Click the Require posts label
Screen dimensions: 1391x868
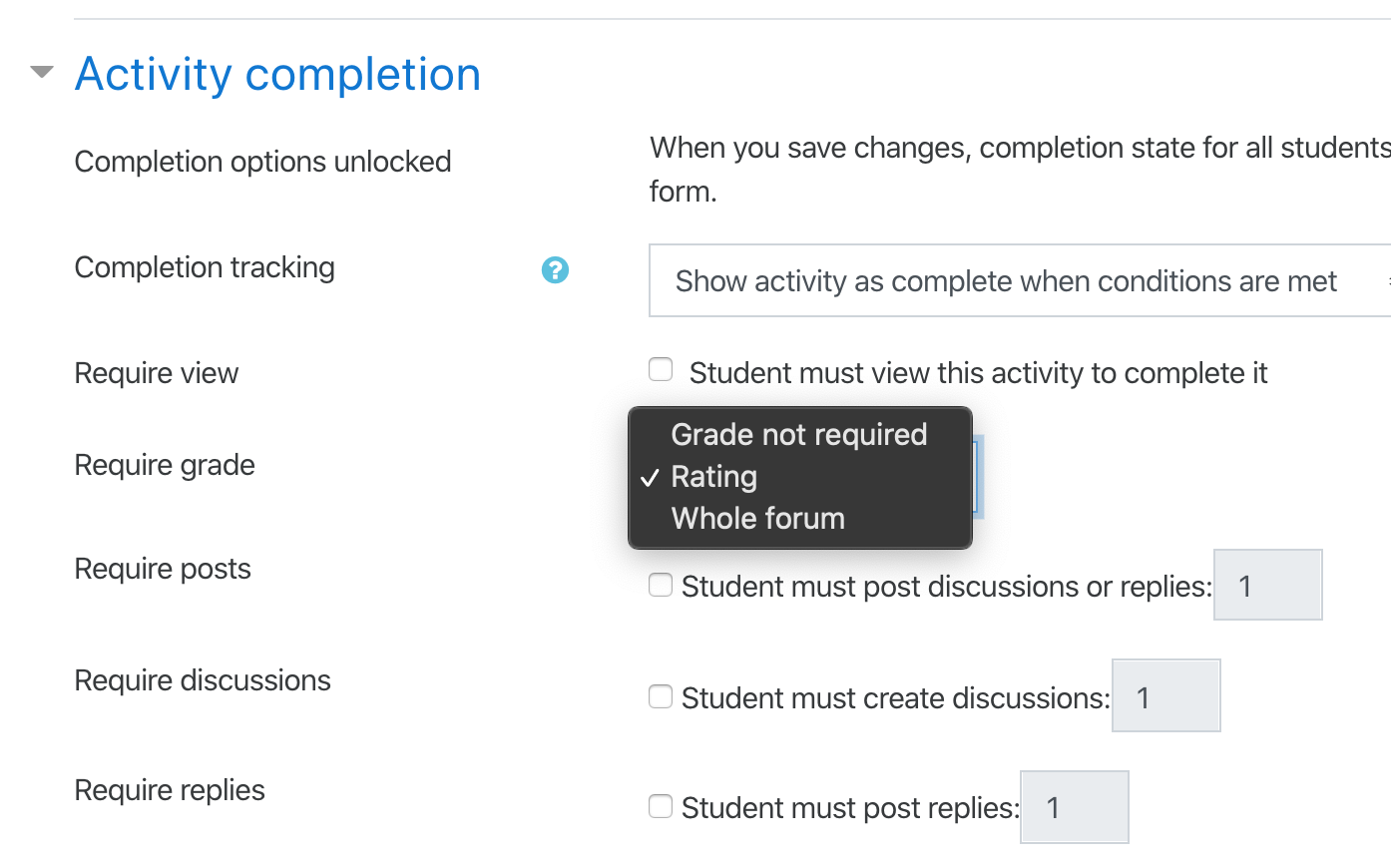(163, 569)
